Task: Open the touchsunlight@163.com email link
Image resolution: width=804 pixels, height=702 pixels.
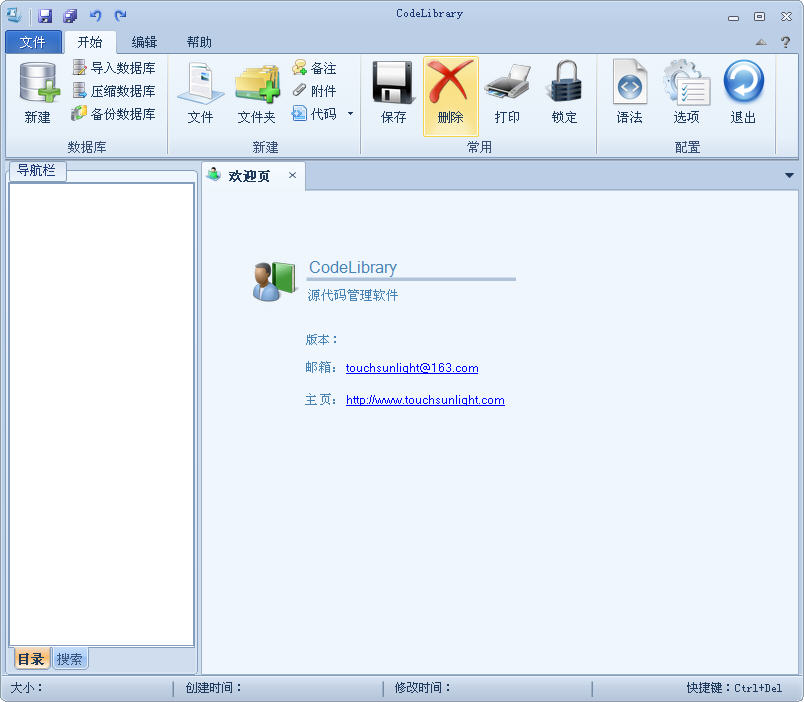Action: point(412,368)
